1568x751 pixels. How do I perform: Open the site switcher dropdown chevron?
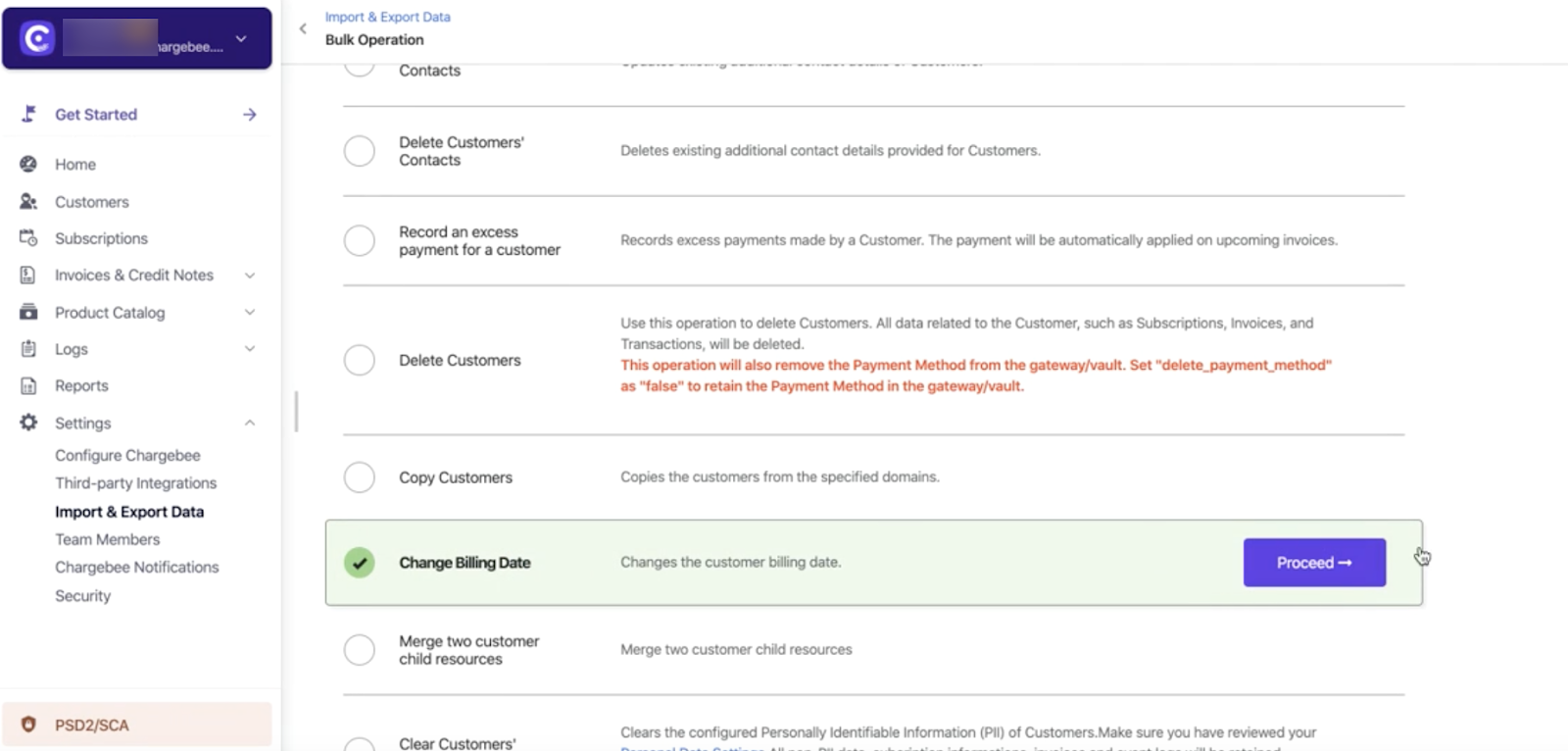241,39
